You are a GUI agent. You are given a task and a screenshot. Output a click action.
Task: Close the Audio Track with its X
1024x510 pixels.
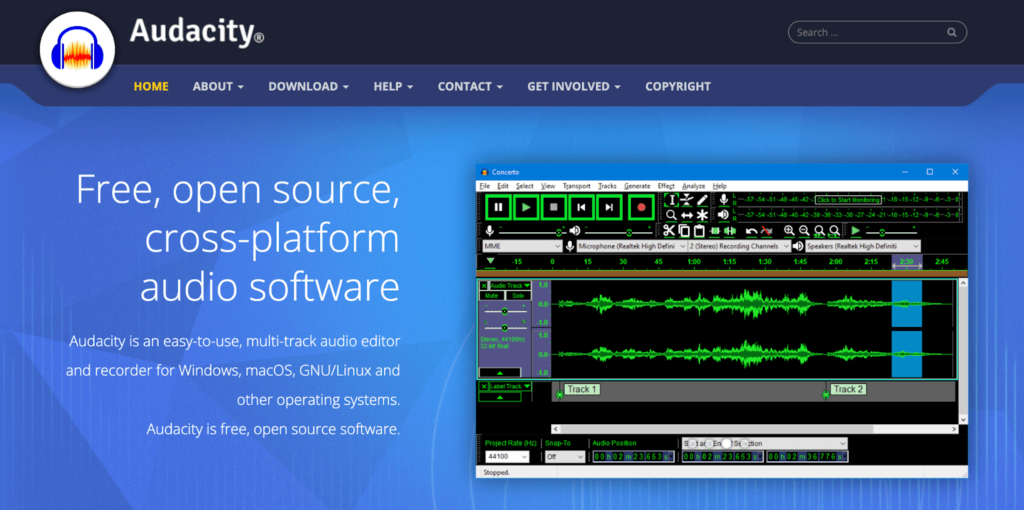[x=484, y=285]
